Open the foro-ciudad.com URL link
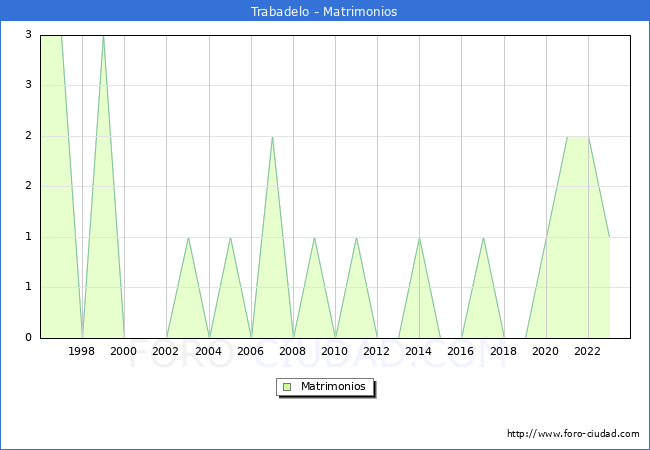Screen dimensions: 650x450 573,434
